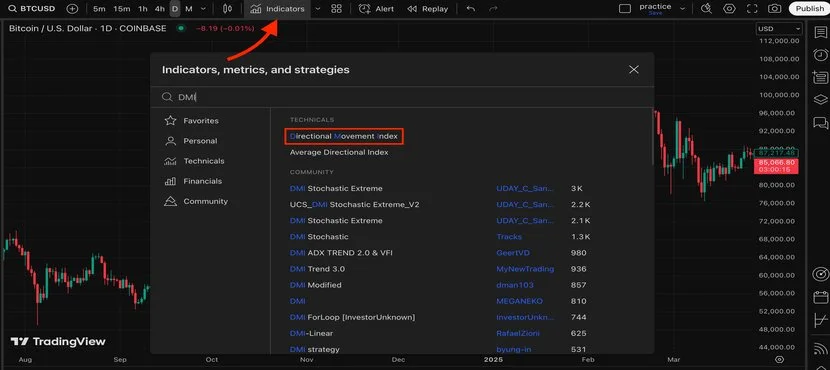The width and height of the screenshot is (830, 370).
Task: Expand the timeframe dropdown chevron
Action: [x=203, y=8]
